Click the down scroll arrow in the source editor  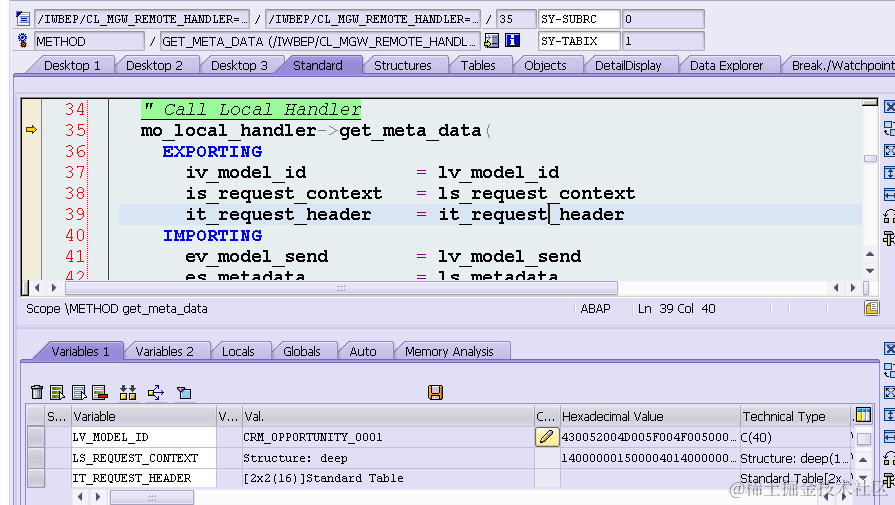click(870, 270)
